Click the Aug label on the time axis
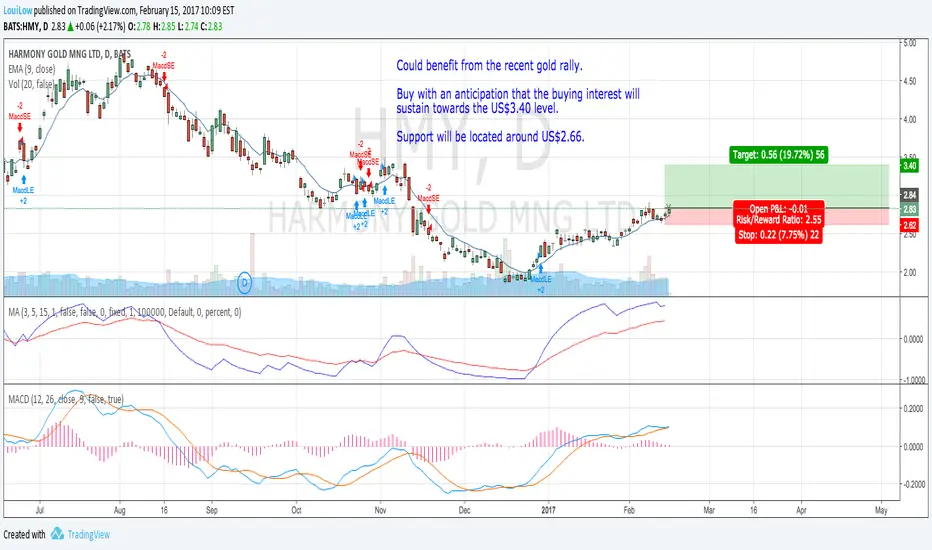932x550 pixels. (x=119, y=510)
